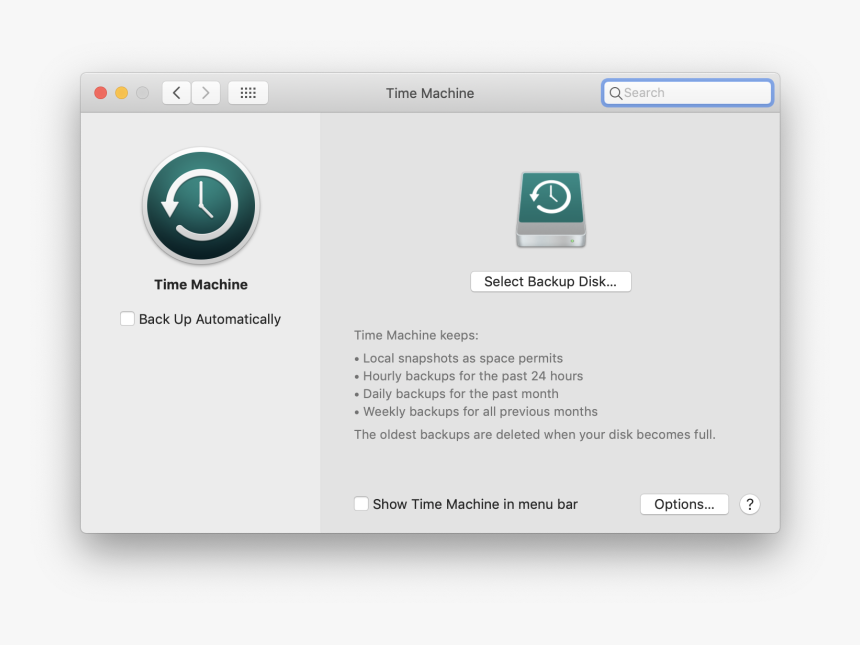This screenshot has width=860, height=645.
Task: Show all preferences with grid icon
Action: (248, 93)
